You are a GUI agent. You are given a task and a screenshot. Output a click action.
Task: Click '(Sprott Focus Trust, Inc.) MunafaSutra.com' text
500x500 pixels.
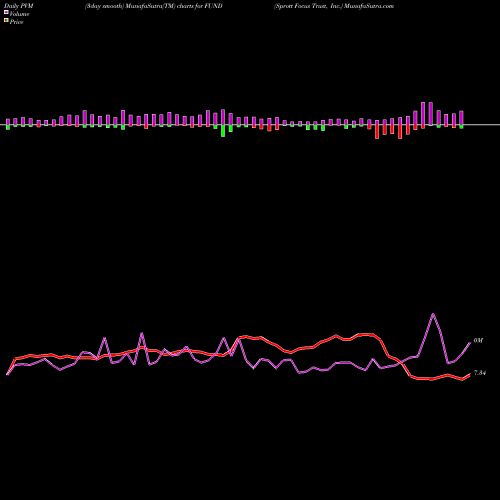pyautogui.click(x=334, y=6)
